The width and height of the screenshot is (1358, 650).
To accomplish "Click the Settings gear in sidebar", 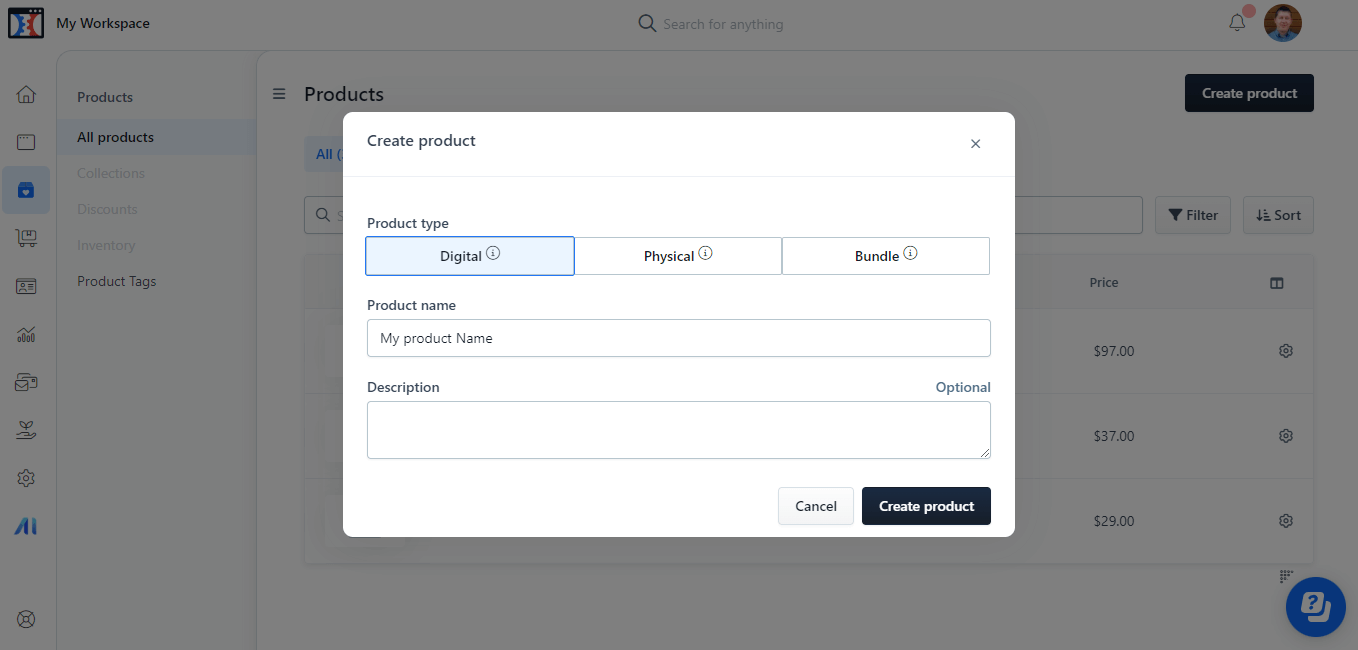I will (26, 477).
